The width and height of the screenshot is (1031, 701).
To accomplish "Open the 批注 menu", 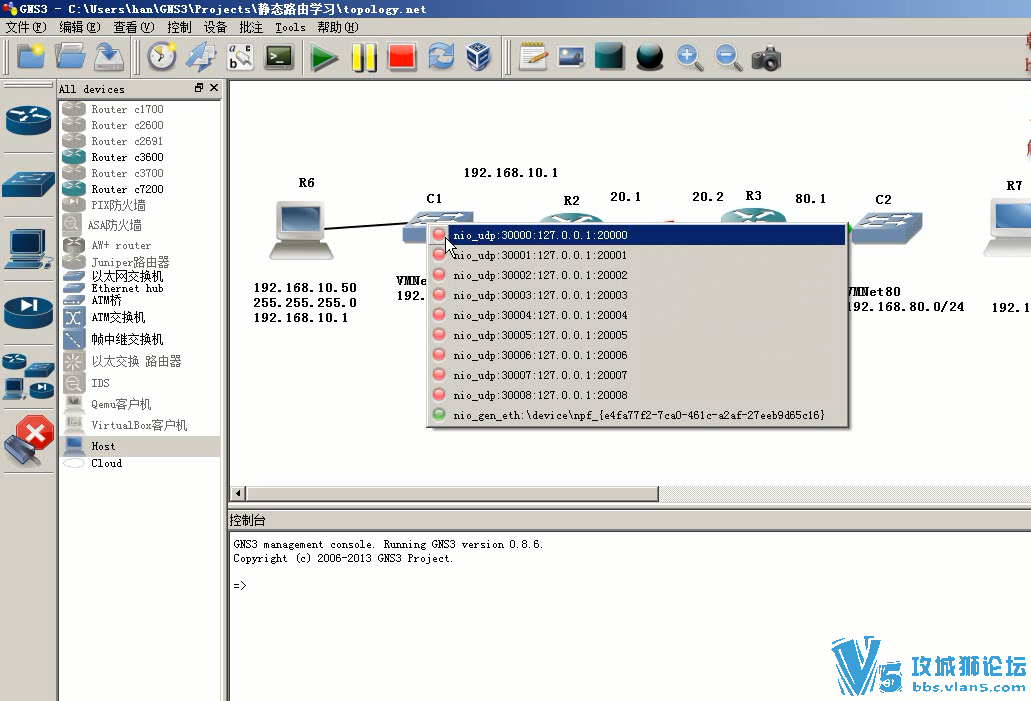I will [x=251, y=27].
